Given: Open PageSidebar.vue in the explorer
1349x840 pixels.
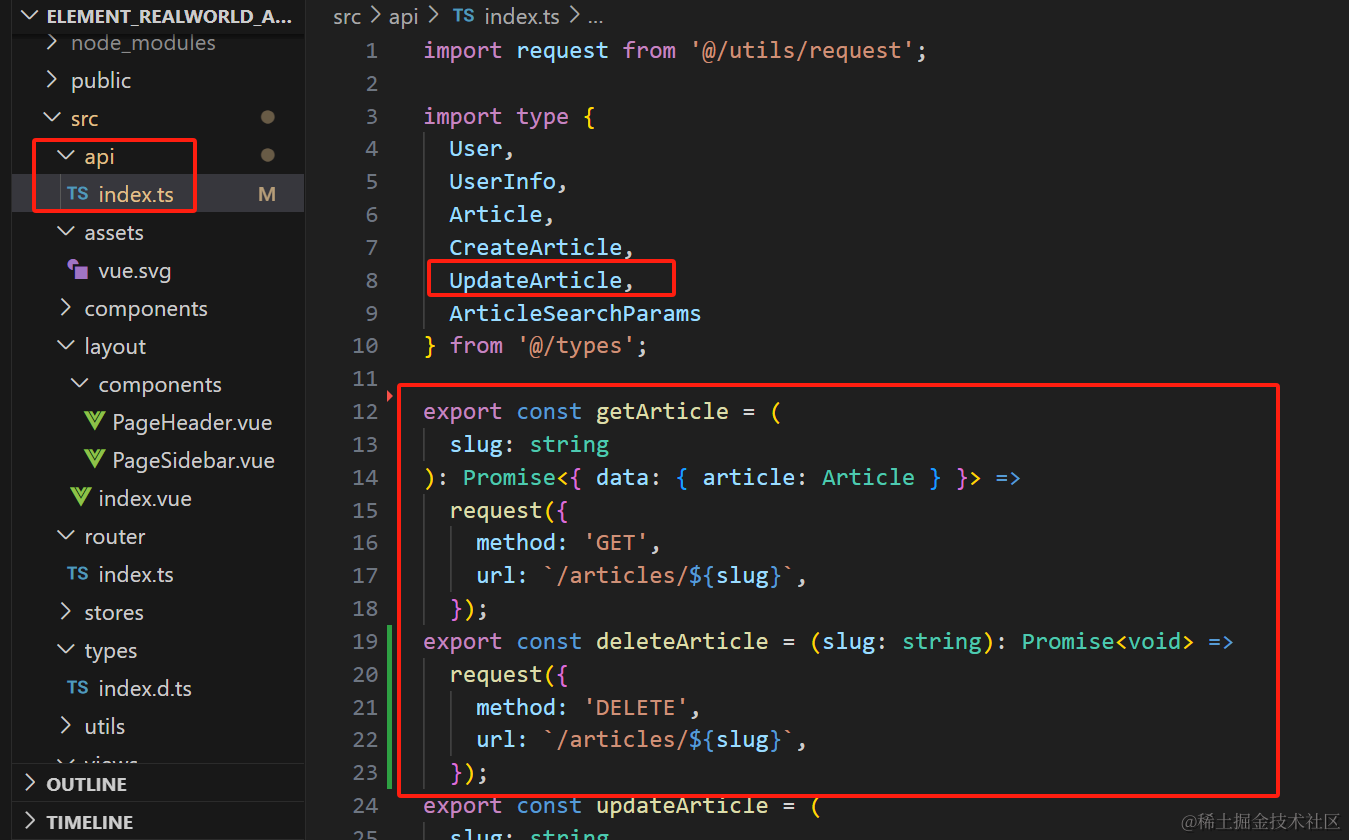Looking at the screenshot, I should click(194, 461).
